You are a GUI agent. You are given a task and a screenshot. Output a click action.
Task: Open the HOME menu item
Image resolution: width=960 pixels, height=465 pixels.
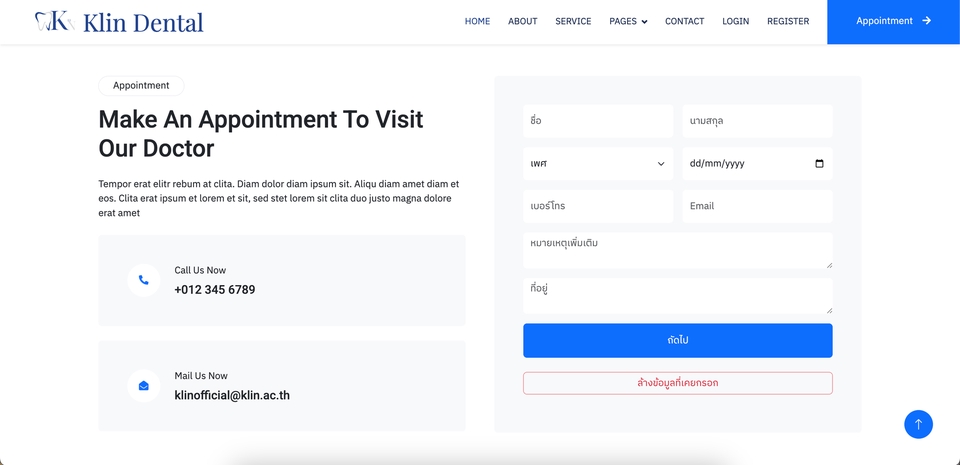[477, 21]
